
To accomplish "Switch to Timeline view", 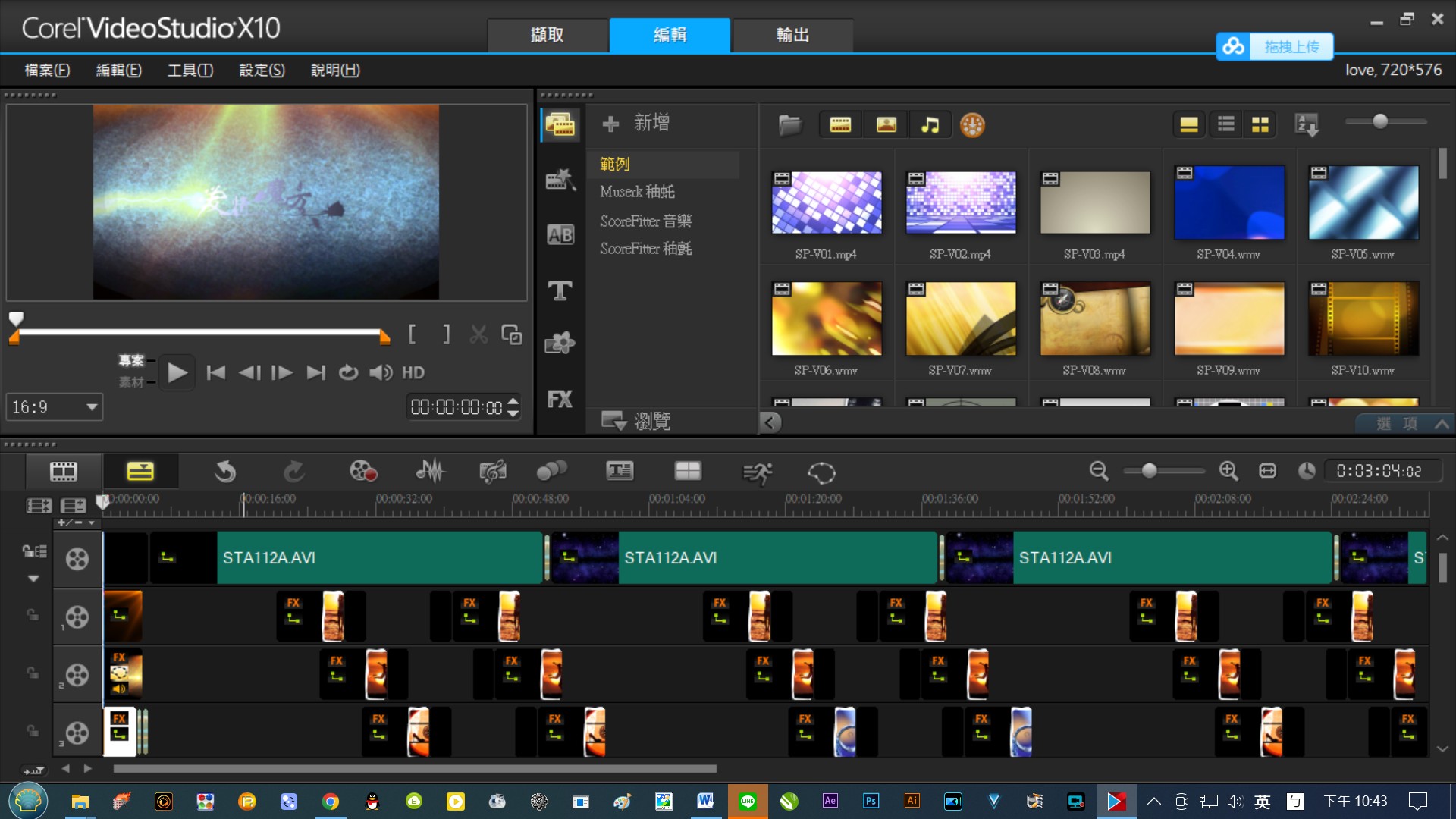I will (x=140, y=472).
